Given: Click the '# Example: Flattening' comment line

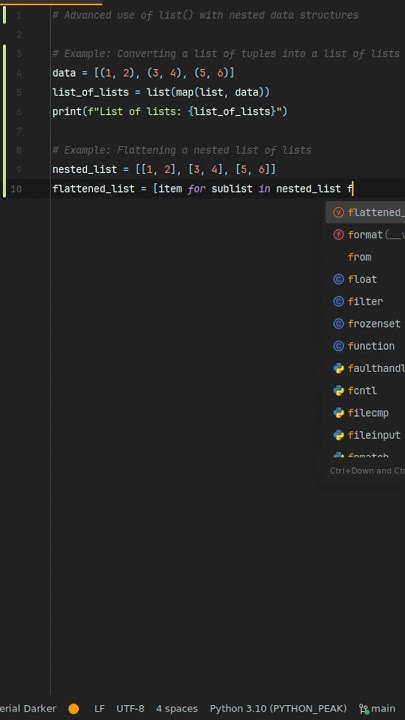Looking at the screenshot, I should (x=182, y=150).
